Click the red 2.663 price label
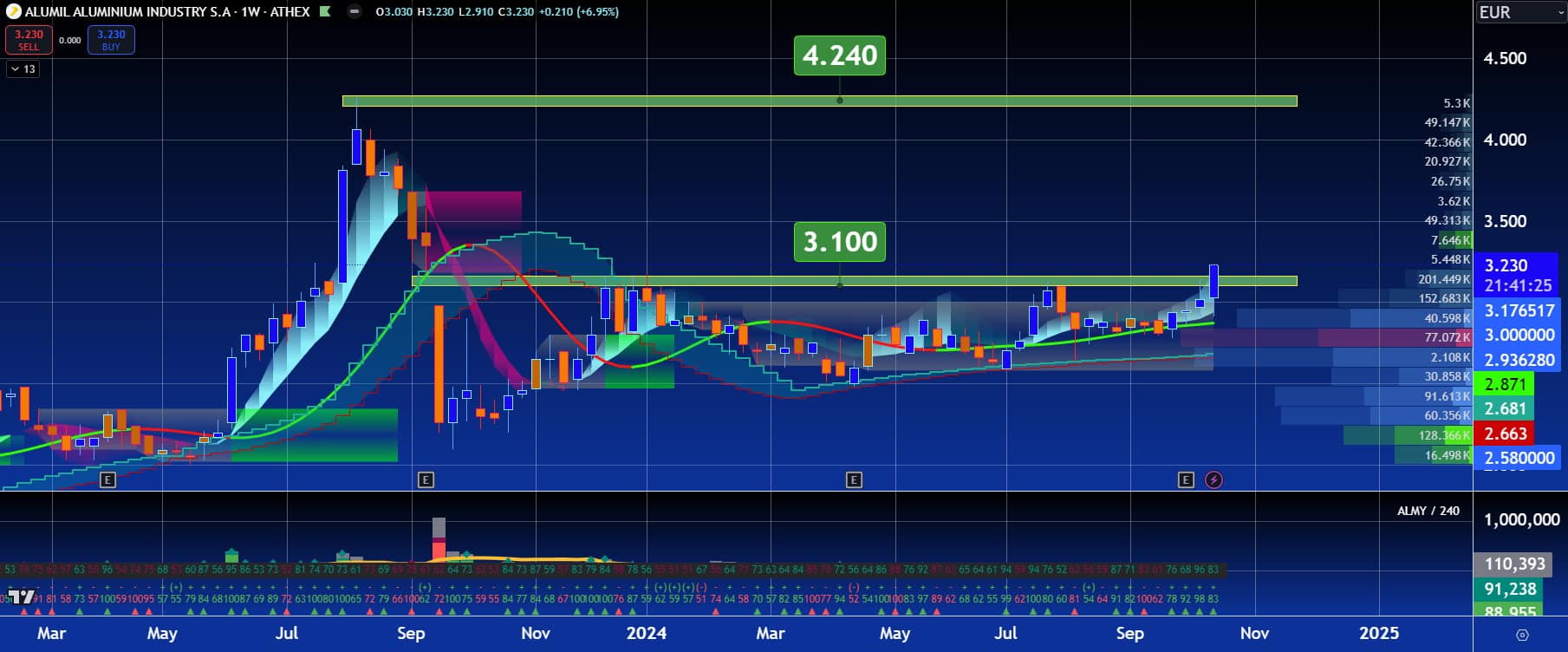 click(1506, 434)
